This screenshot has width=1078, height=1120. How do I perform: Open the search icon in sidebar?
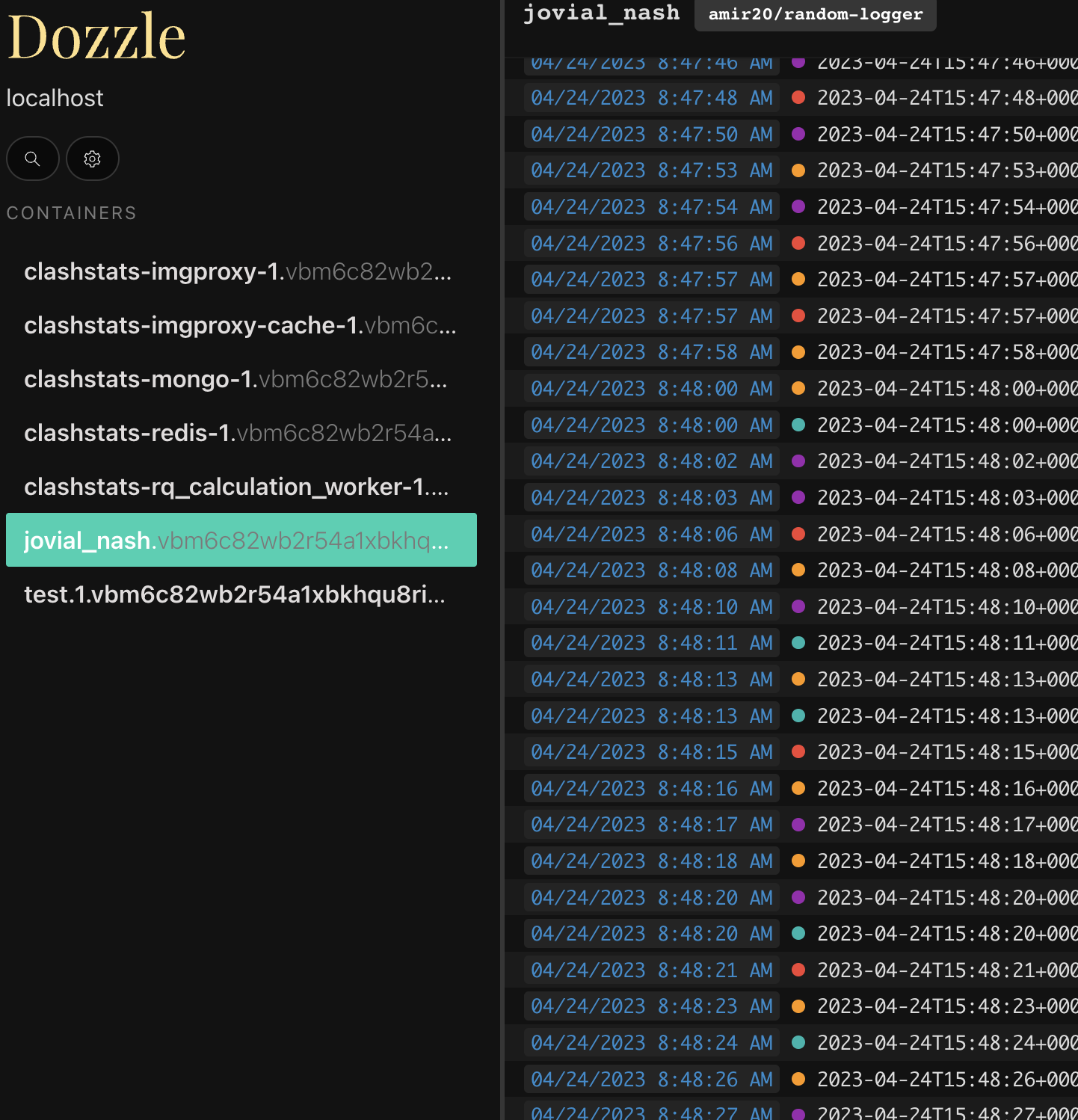[x=32, y=159]
